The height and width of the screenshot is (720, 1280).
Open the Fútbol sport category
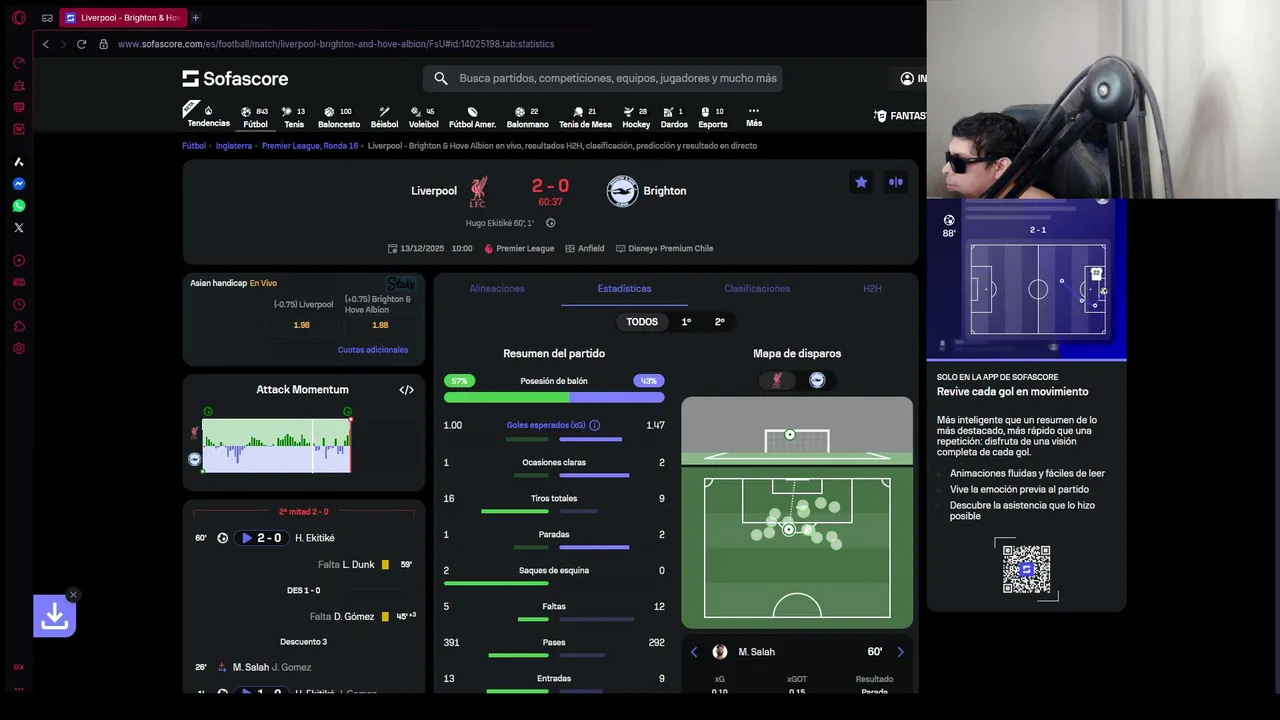(255, 118)
